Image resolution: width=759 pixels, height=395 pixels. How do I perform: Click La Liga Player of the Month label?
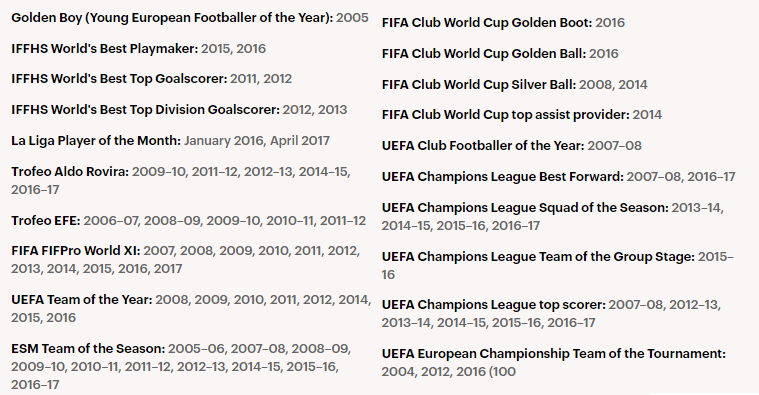tap(96, 141)
